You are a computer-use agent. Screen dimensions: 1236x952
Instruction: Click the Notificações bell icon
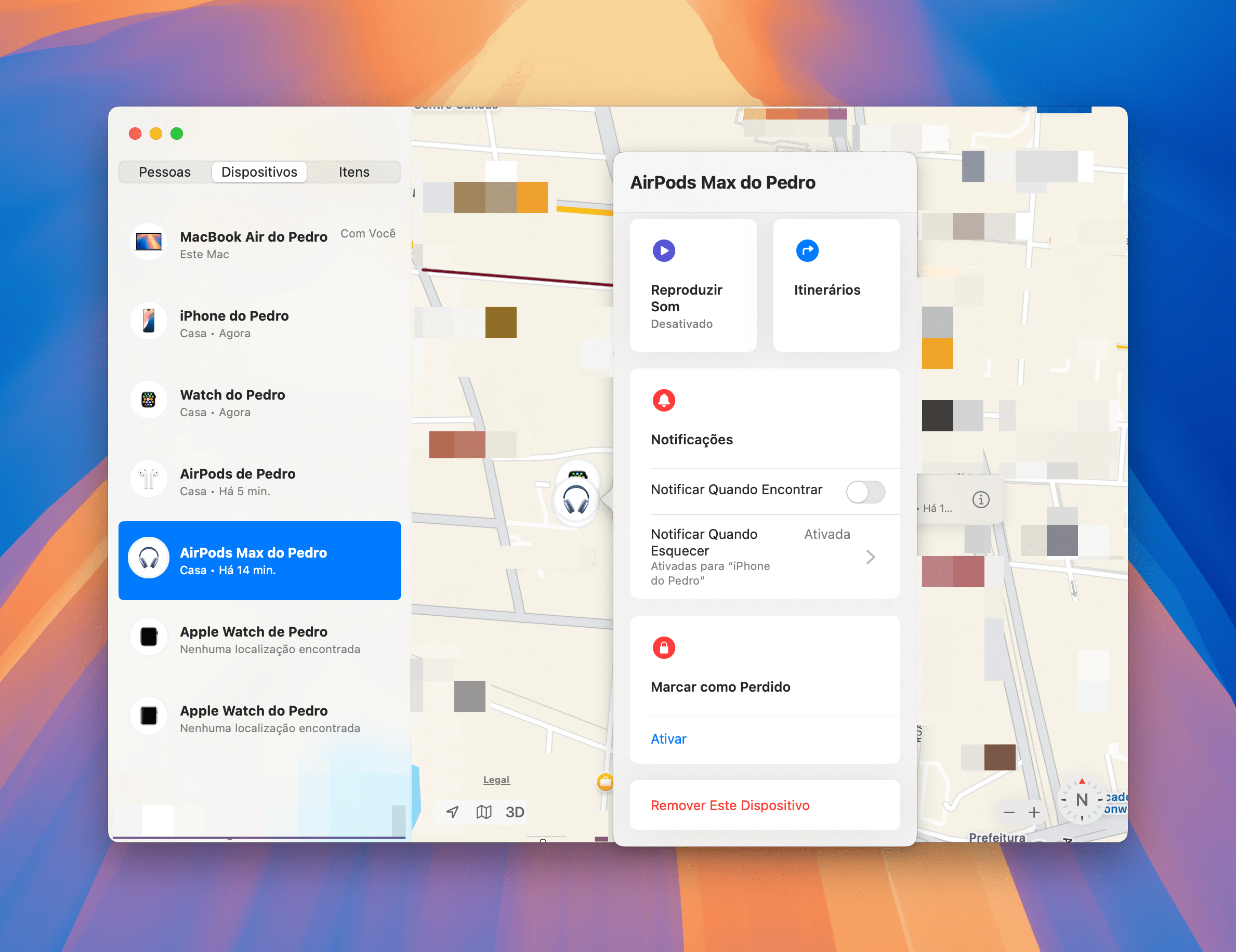pos(664,401)
